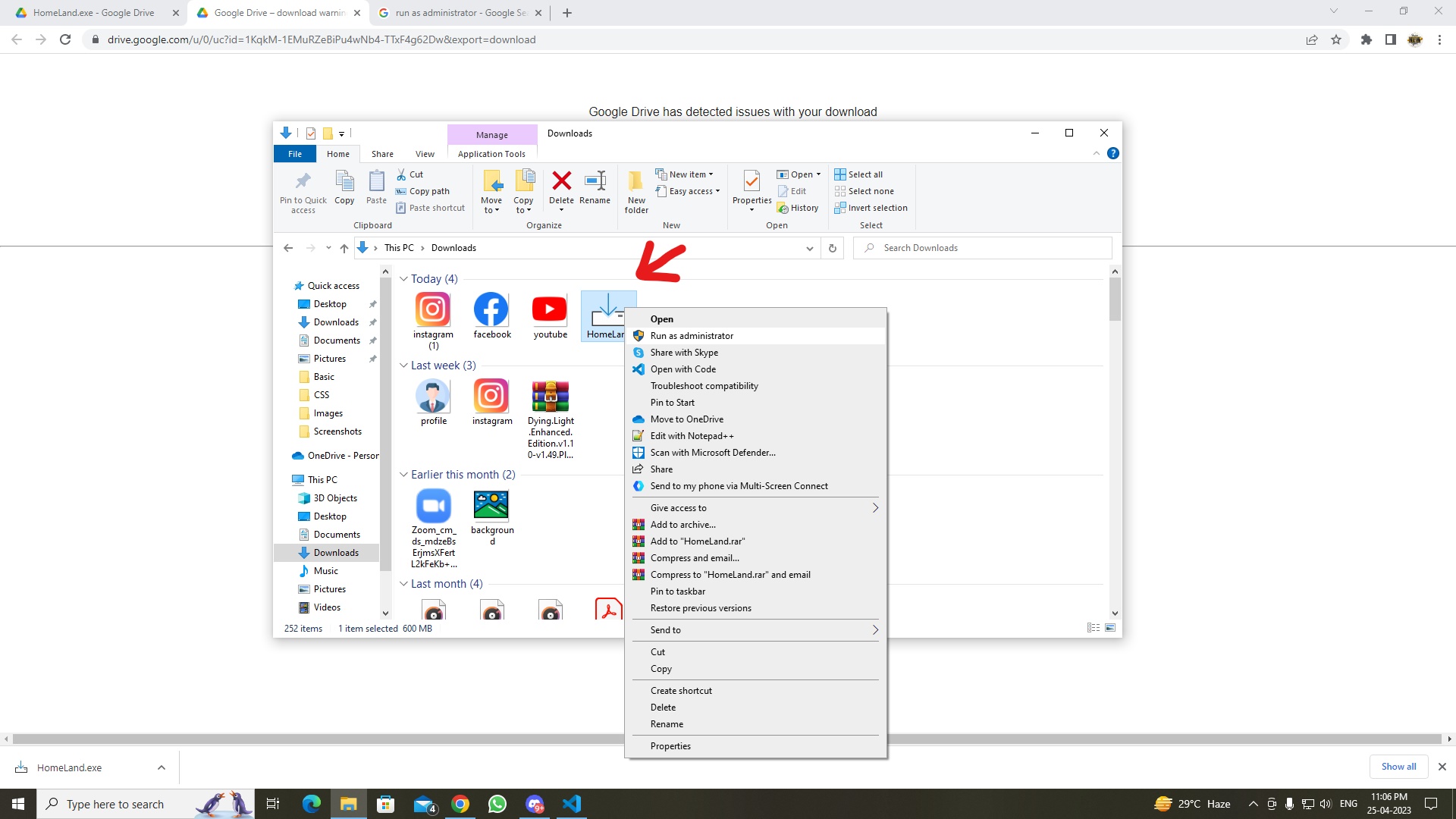Choose Create shortcut in context menu
The height and width of the screenshot is (819, 1456).
click(755, 691)
